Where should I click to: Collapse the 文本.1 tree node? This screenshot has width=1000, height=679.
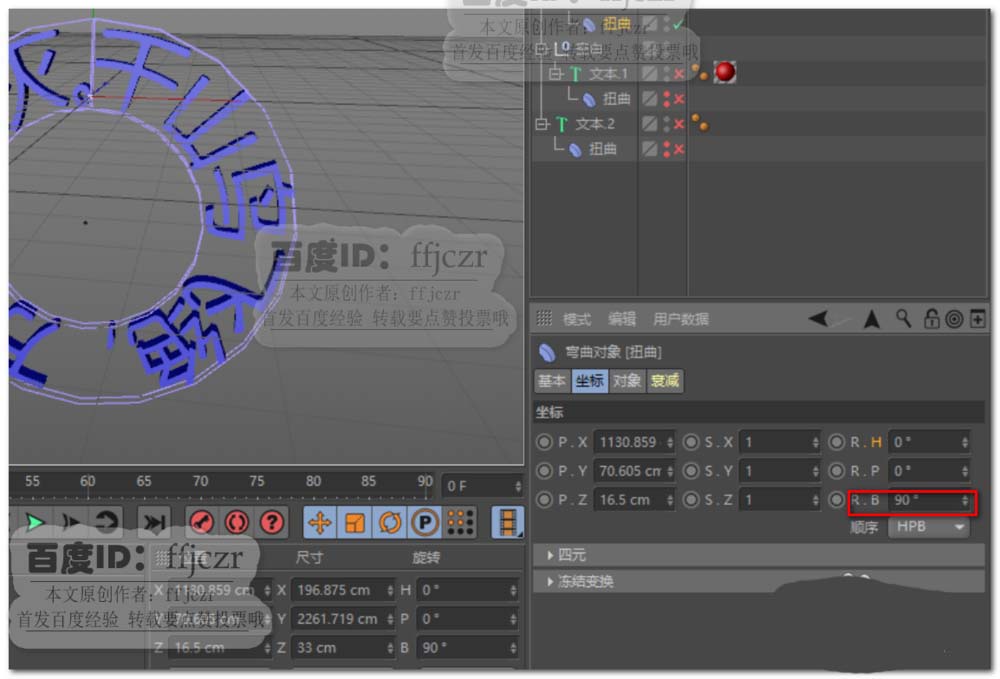click(555, 74)
